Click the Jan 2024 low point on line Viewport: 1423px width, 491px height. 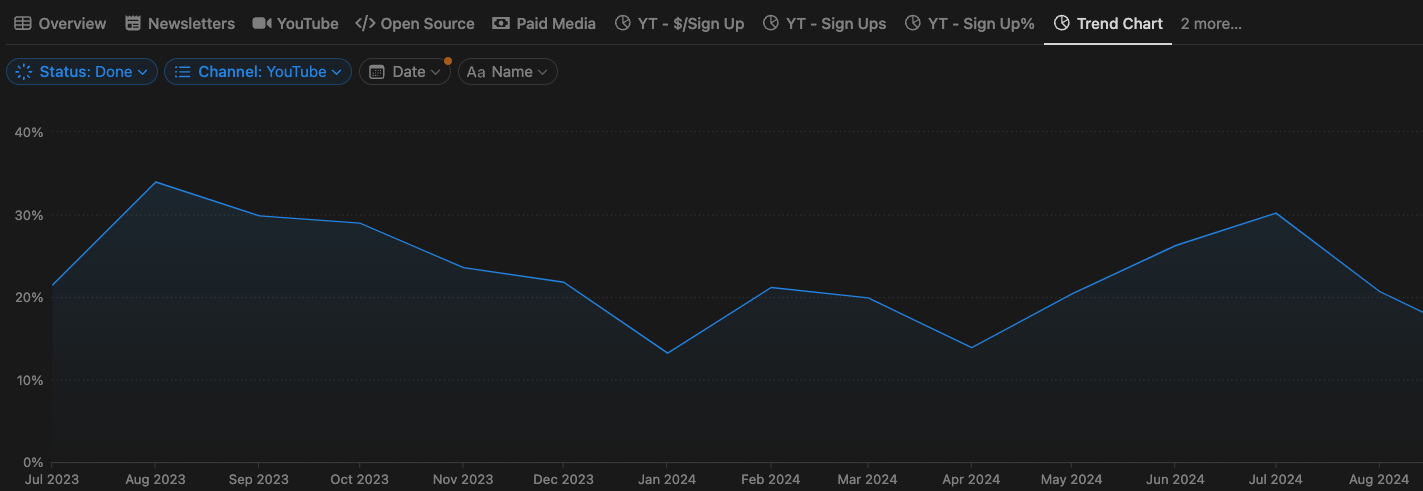click(x=667, y=353)
